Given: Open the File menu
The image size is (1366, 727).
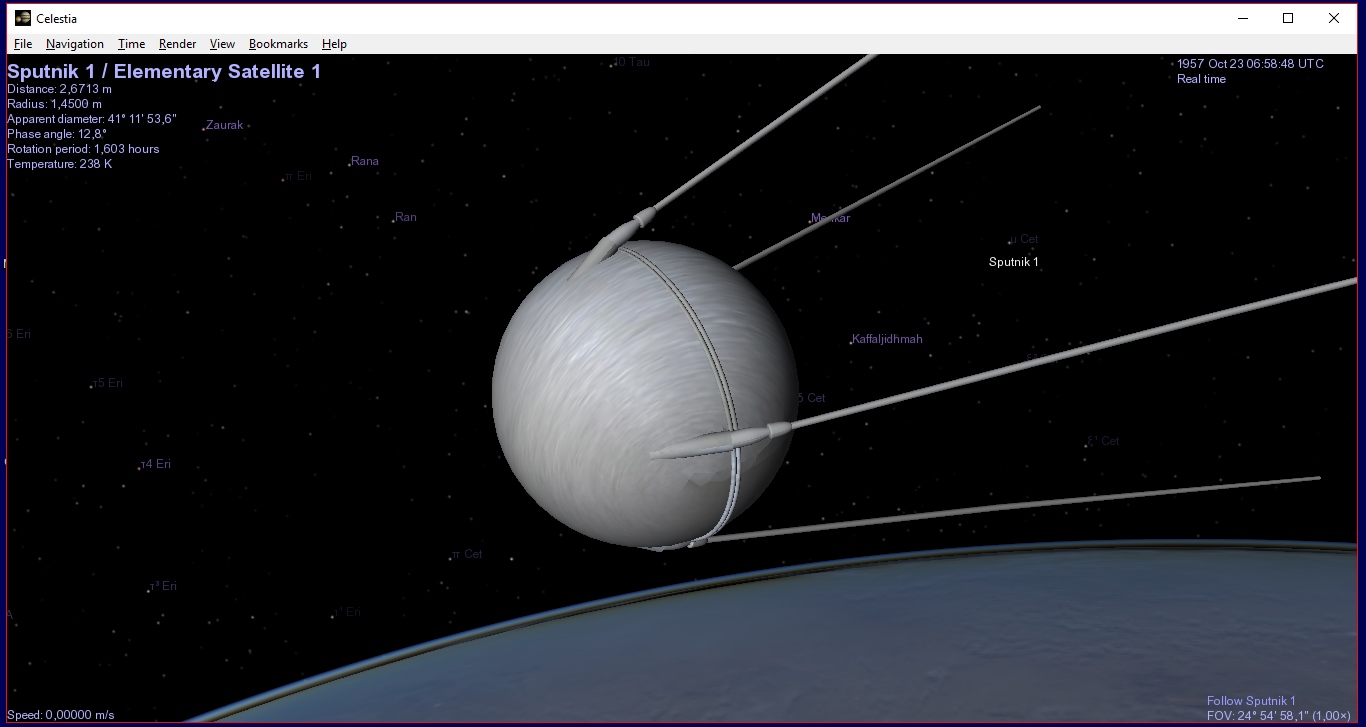Looking at the screenshot, I should 23,44.
